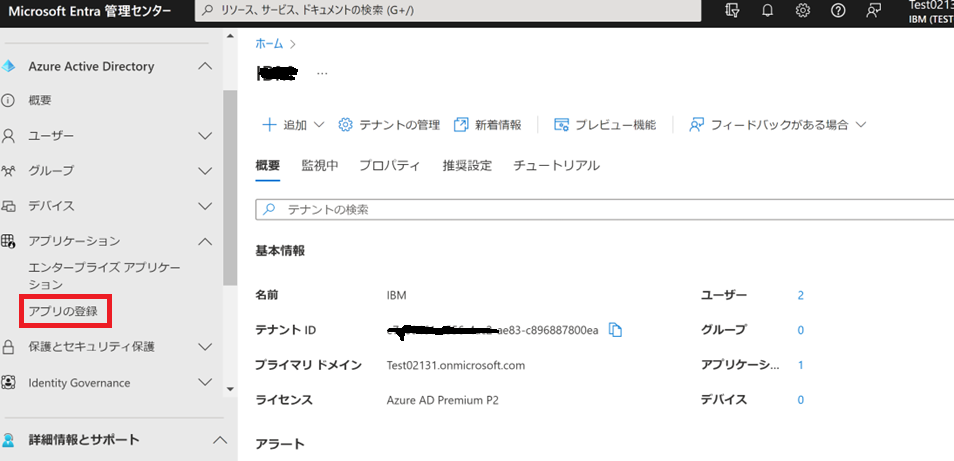Image resolution: width=954 pixels, height=461 pixels.
Task: Click the 詳細情報とサポート person icon
Action: [8, 440]
